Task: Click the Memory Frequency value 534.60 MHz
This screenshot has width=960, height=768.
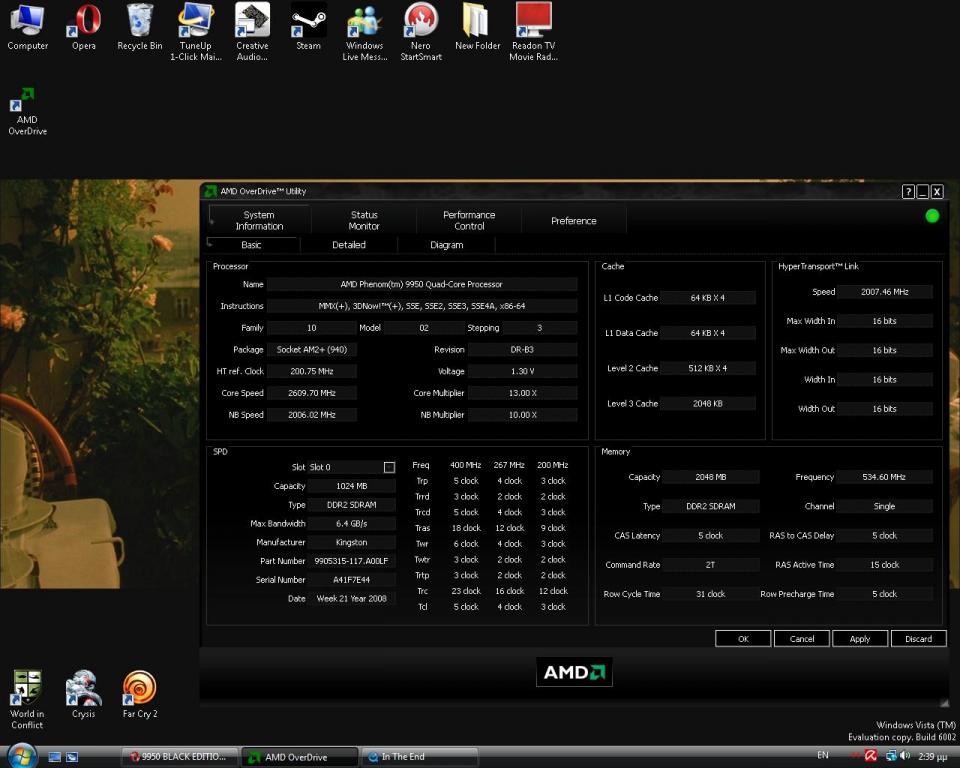Action: [x=884, y=477]
